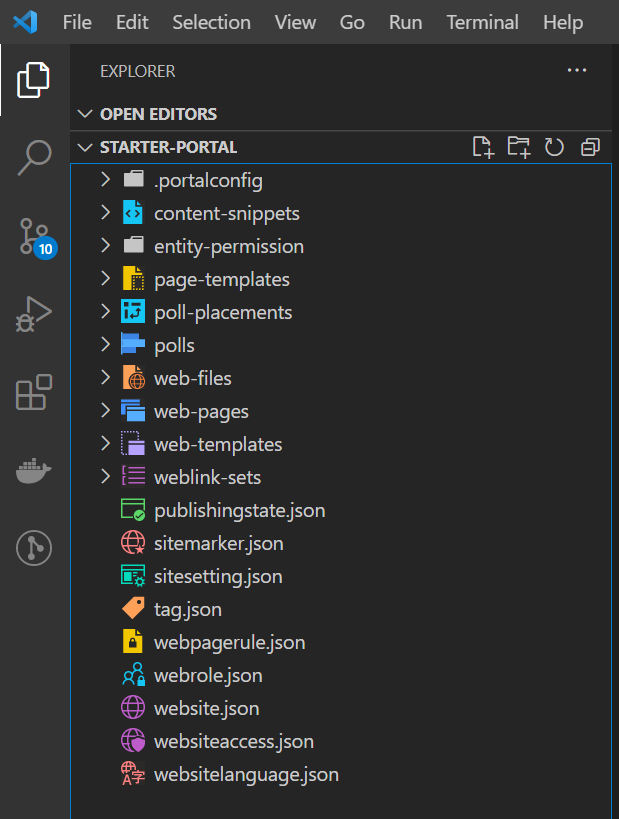The height and width of the screenshot is (819, 619).
Task: Open Source Control view with 10 changes
Action: pyautogui.click(x=34, y=236)
